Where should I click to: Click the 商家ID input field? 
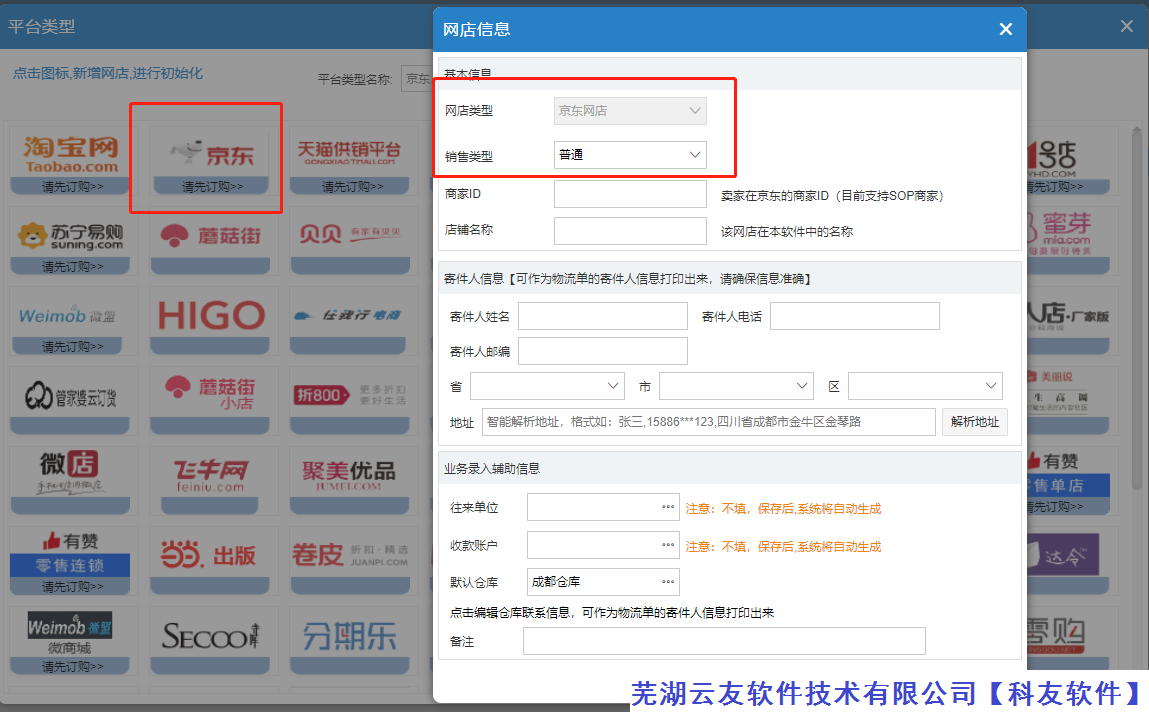pos(630,194)
